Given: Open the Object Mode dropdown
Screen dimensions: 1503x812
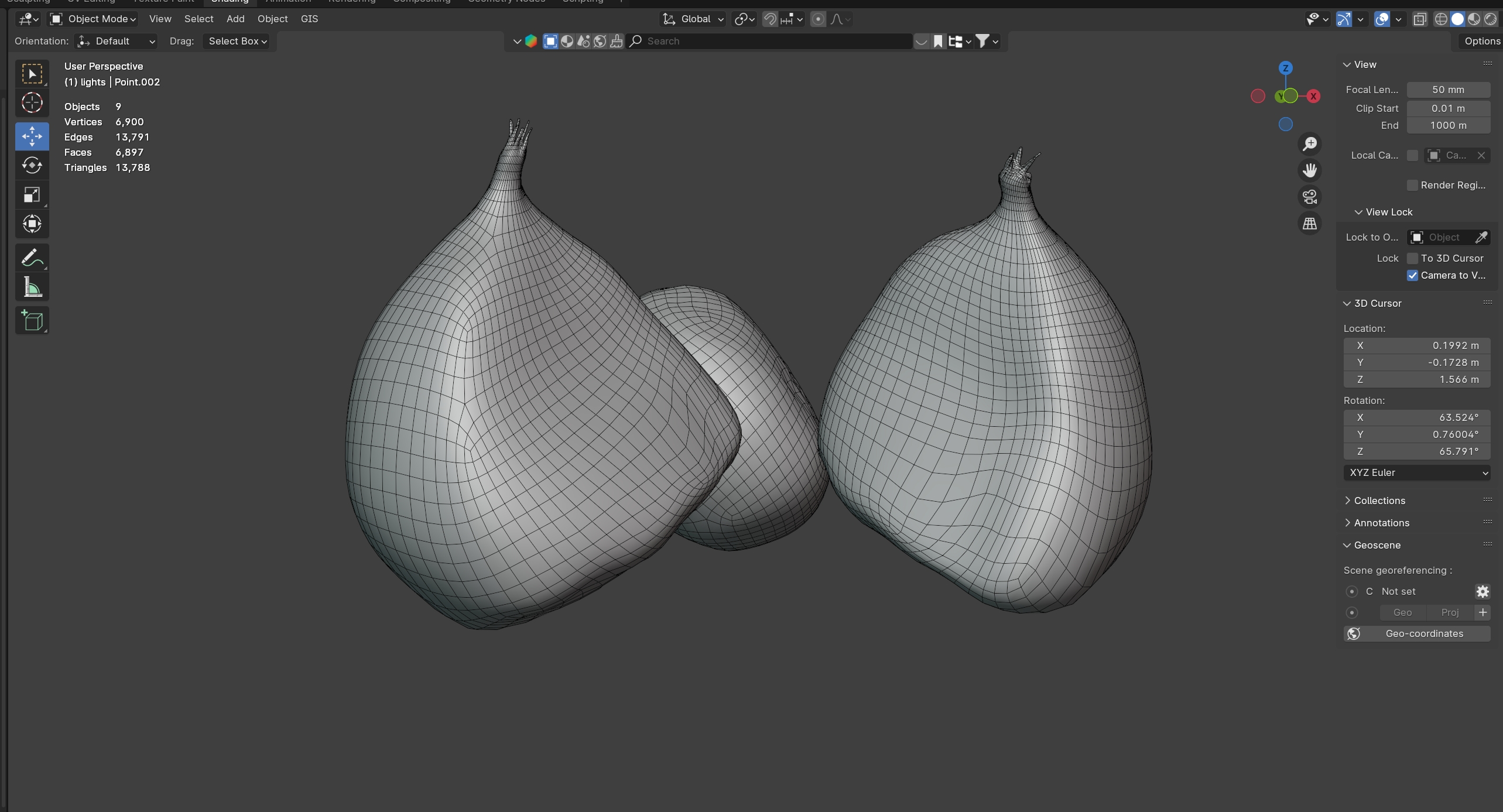Looking at the screenshot, I should point(94,19).
